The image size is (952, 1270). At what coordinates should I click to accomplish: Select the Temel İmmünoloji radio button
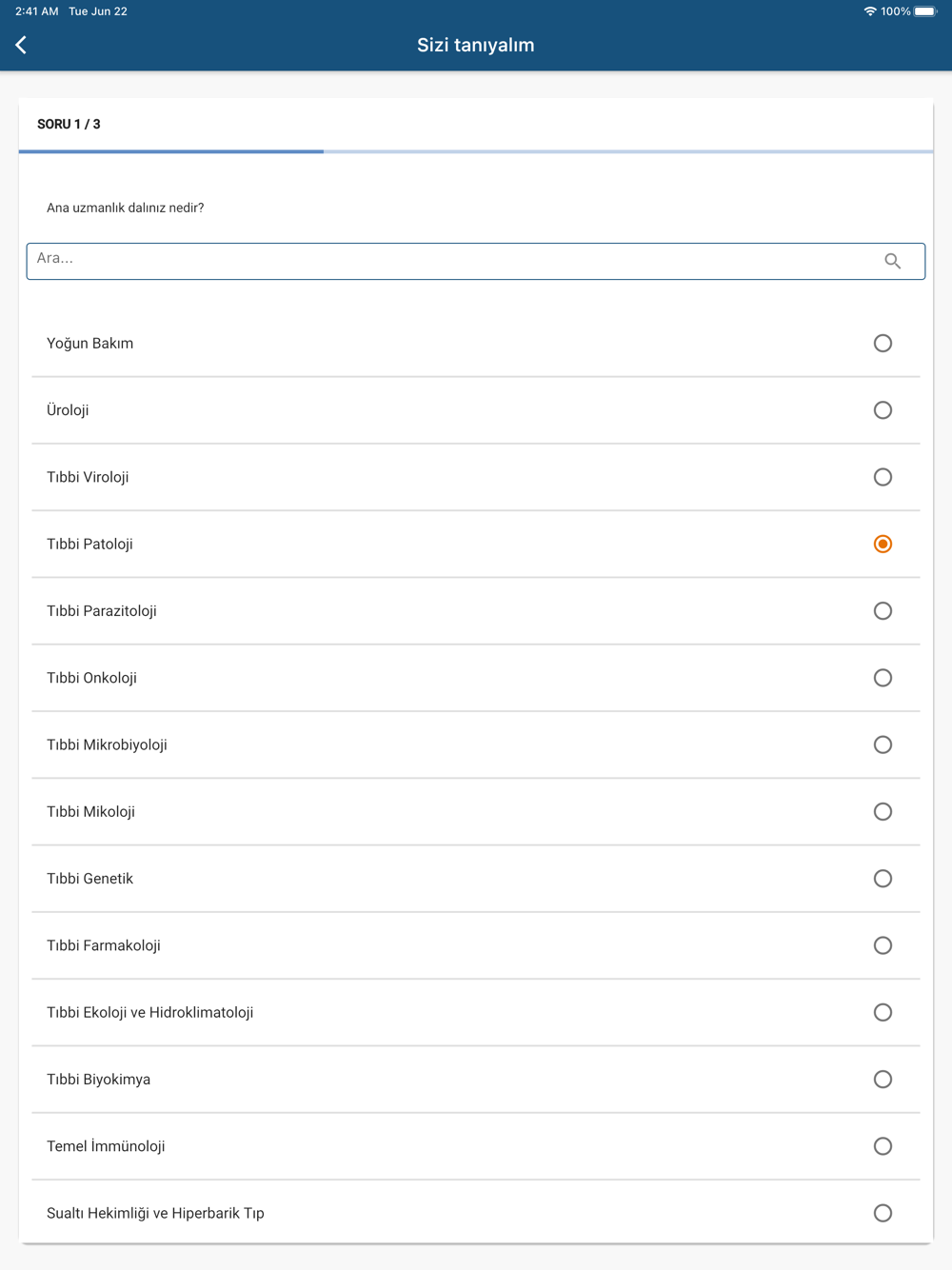[x=883, y=1146]
